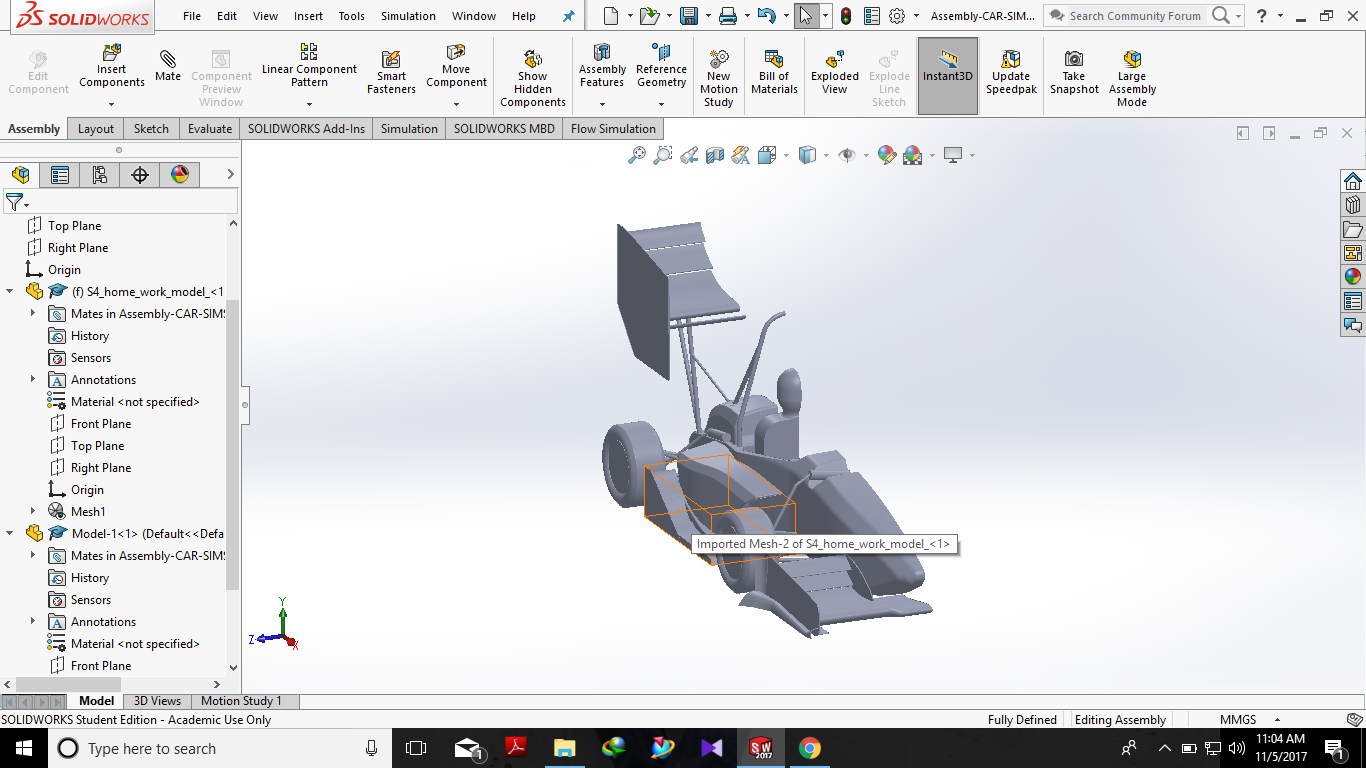The image size is (1366, 768).
Task: Open the DisplayManager tab icon
Action: pos(180,175)
